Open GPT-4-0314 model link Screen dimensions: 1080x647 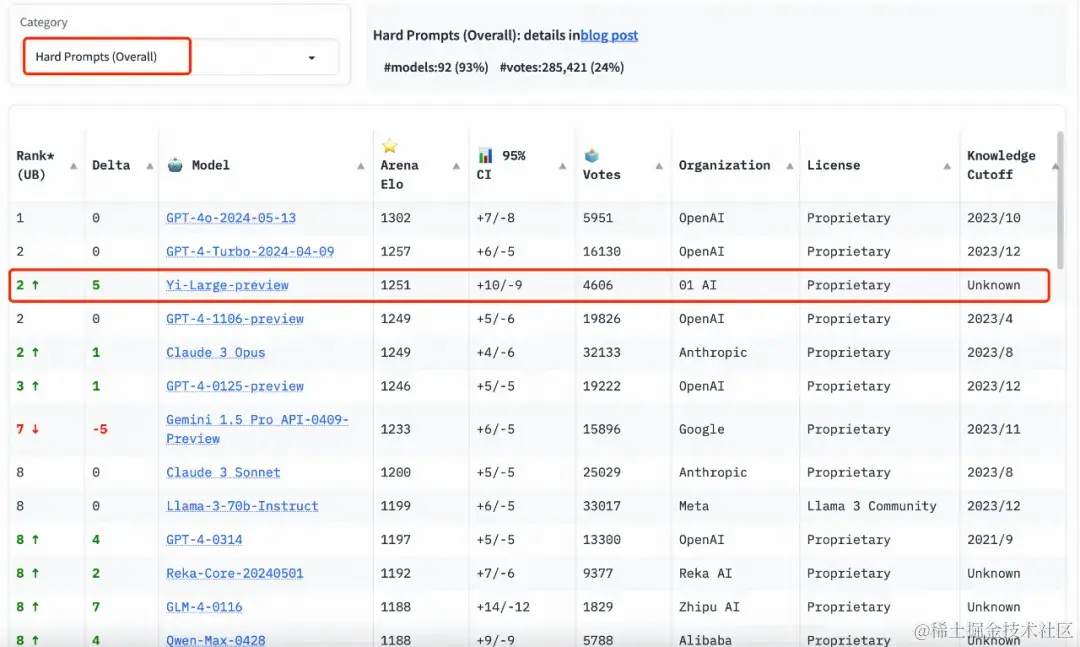pos(204,540)
